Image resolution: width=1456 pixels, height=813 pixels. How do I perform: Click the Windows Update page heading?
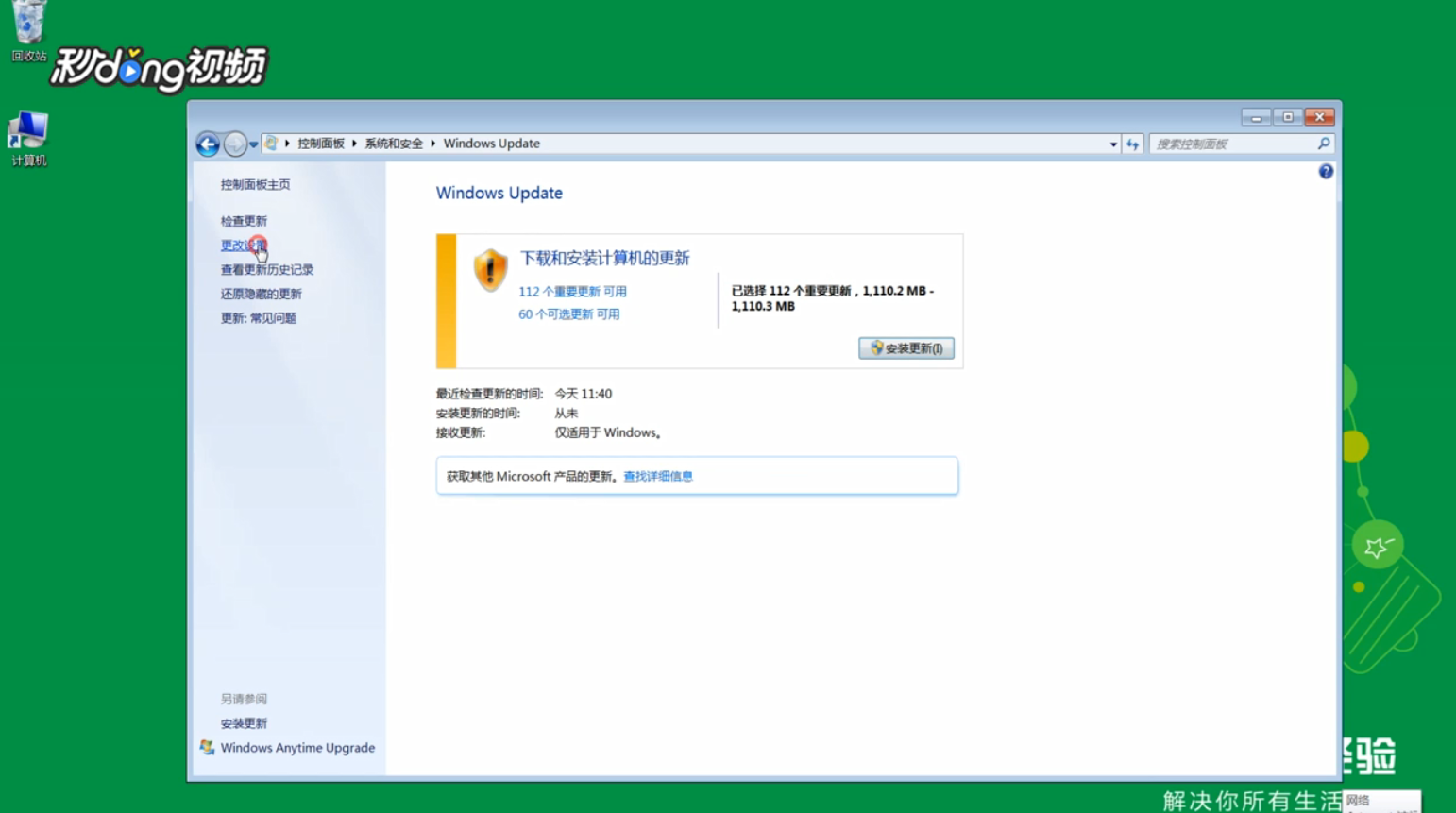pos(499,193)
